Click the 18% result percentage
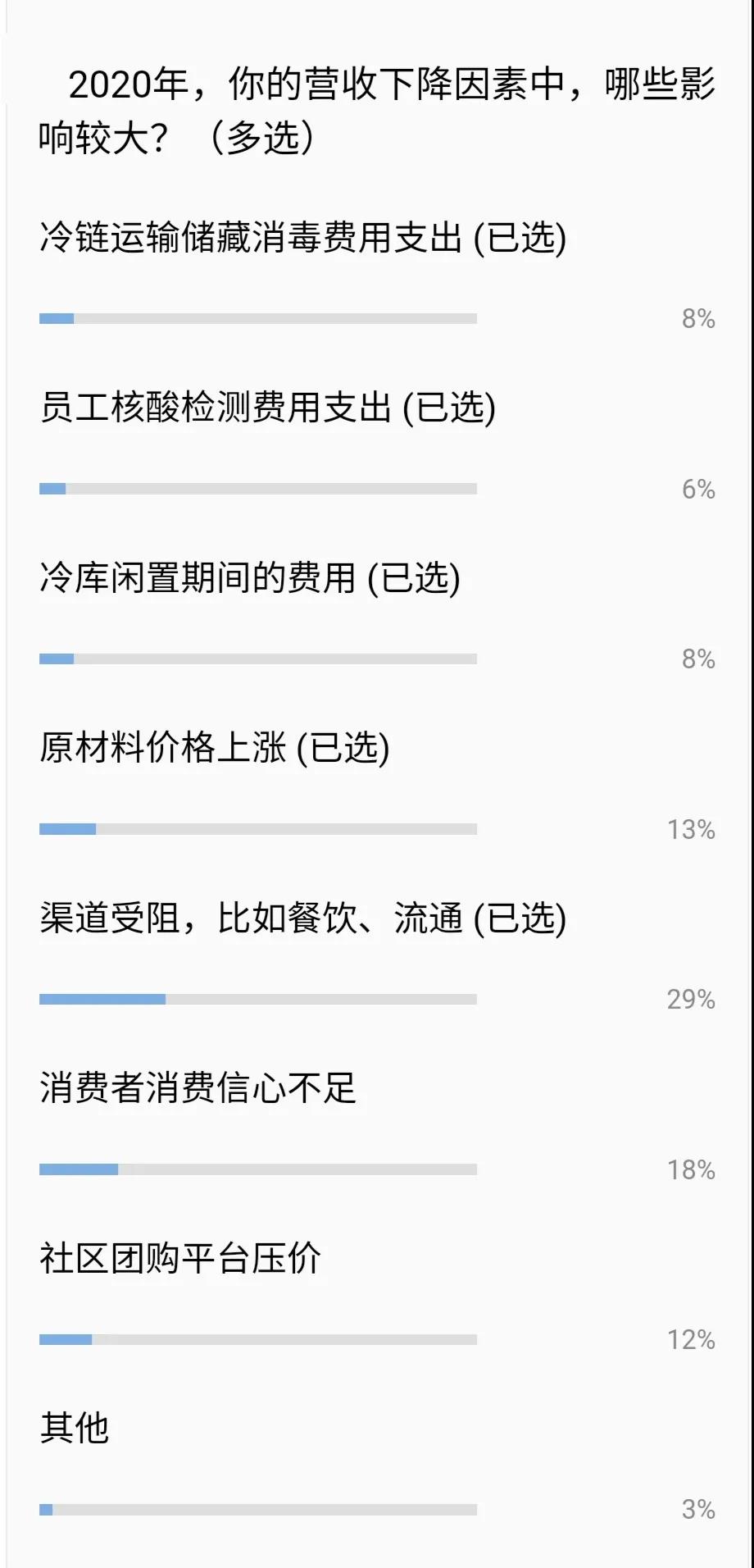 tap(691, 1170)
